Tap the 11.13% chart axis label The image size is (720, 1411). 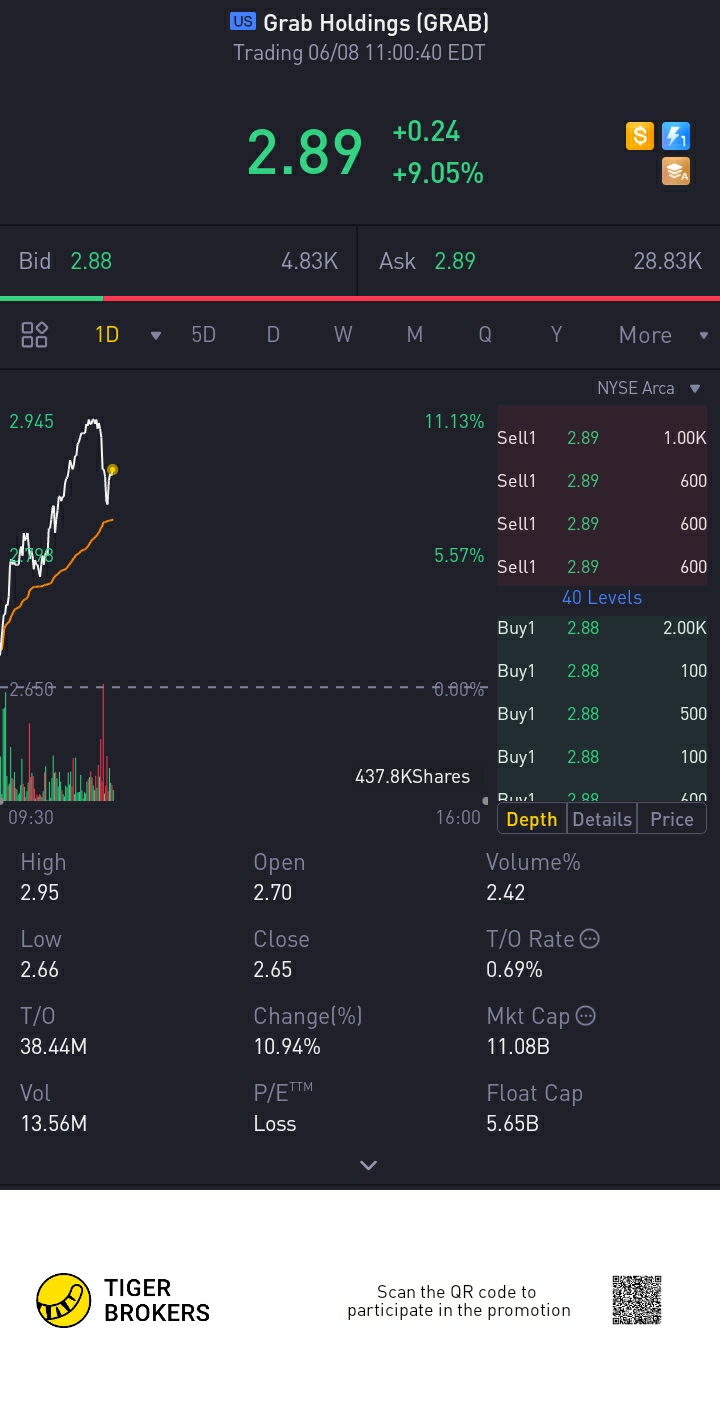point(454,421)
